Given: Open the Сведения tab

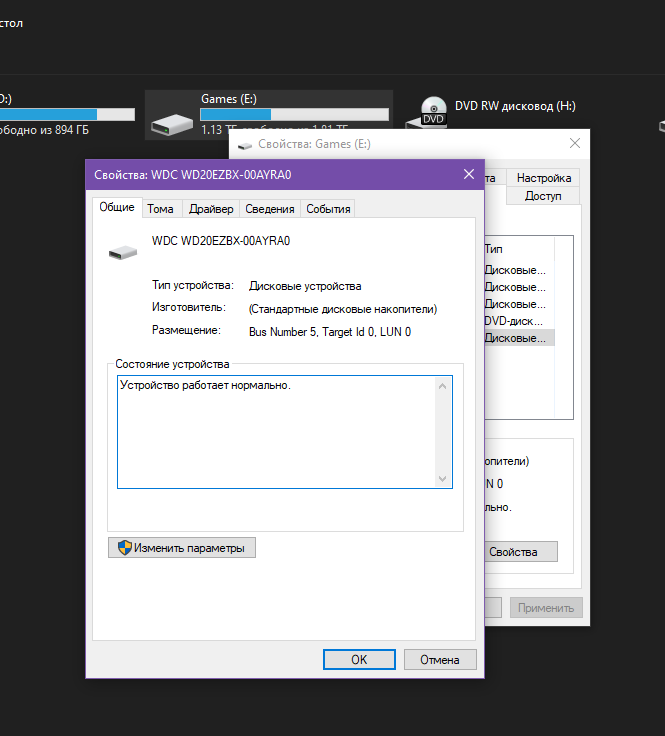Looking at the screenshot, I should [269, 209].
